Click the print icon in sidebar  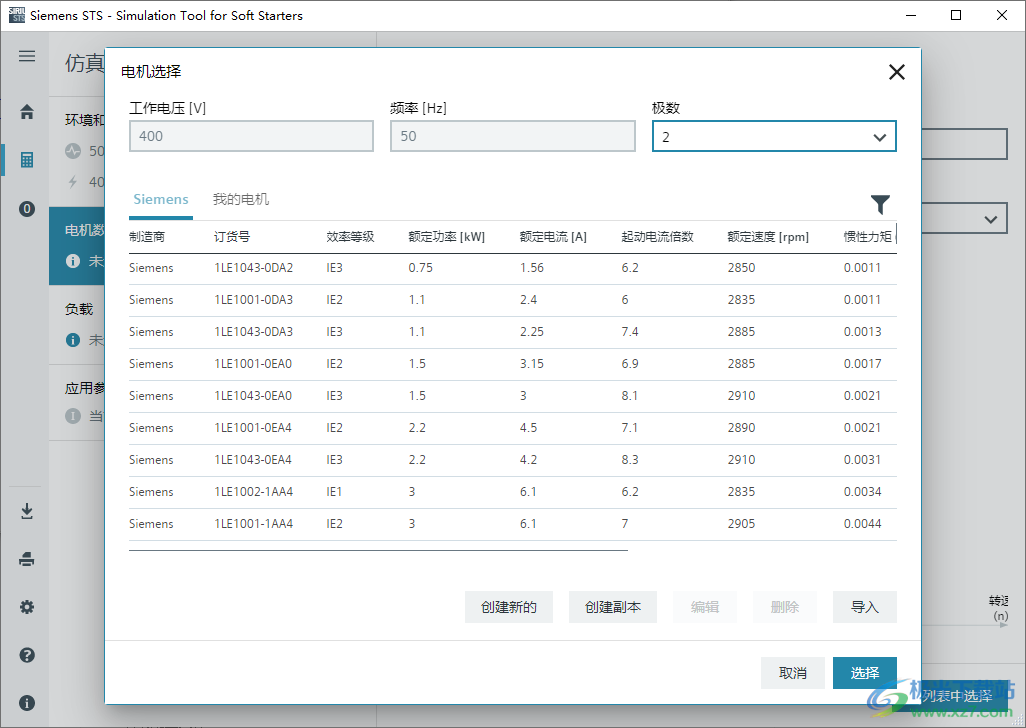coord(27,559)
